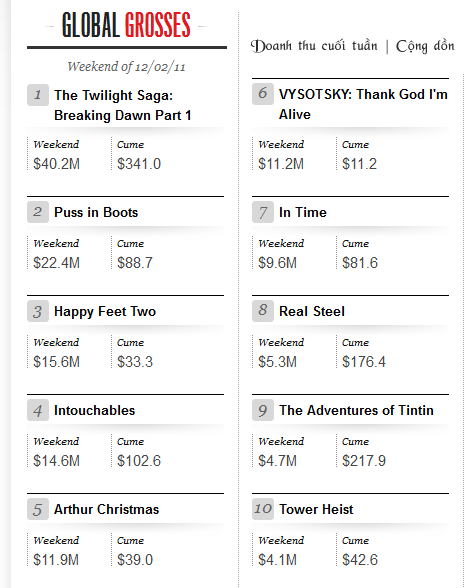This screenshot has width=468, height=588.
Task: Open The Twilight Saga: Breaking Dawn title
Action: coord(123,105)
